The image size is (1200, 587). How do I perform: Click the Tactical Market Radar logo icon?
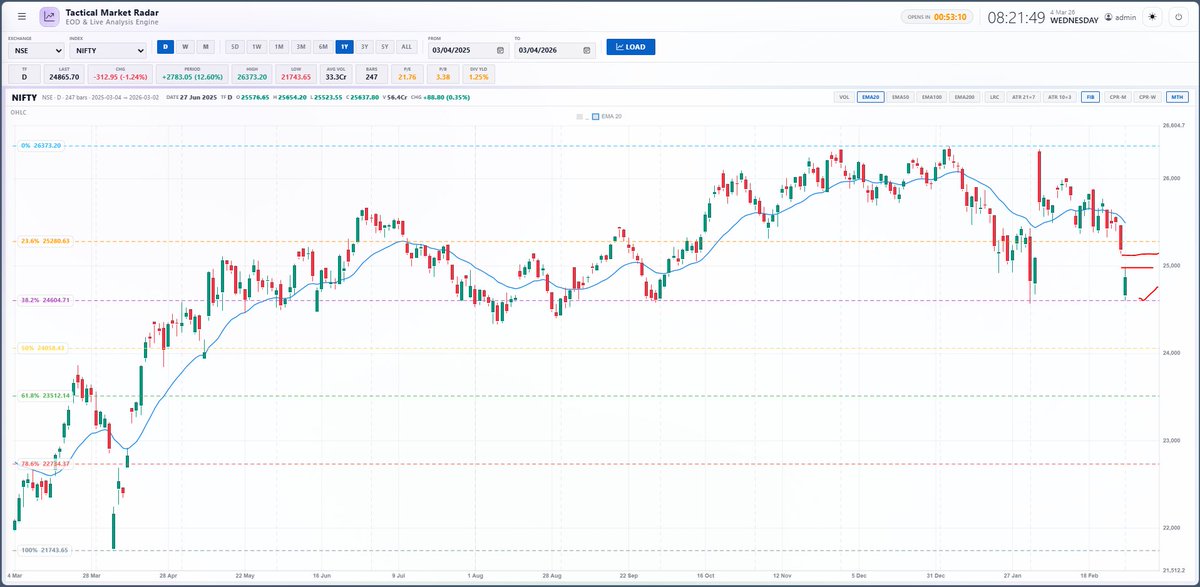click(x=49, y=17)
